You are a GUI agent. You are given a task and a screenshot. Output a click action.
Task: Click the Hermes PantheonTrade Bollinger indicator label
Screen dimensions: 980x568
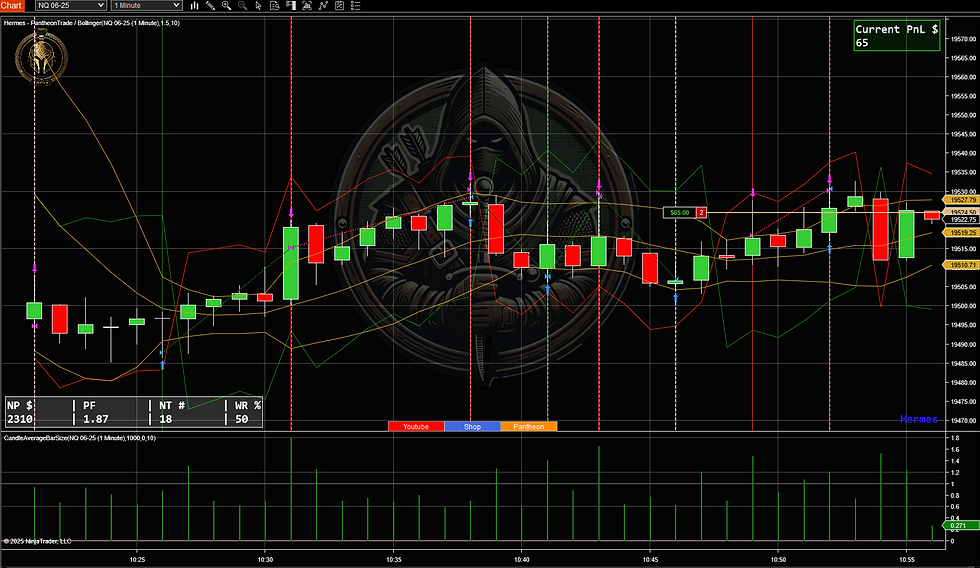(92, 23)
